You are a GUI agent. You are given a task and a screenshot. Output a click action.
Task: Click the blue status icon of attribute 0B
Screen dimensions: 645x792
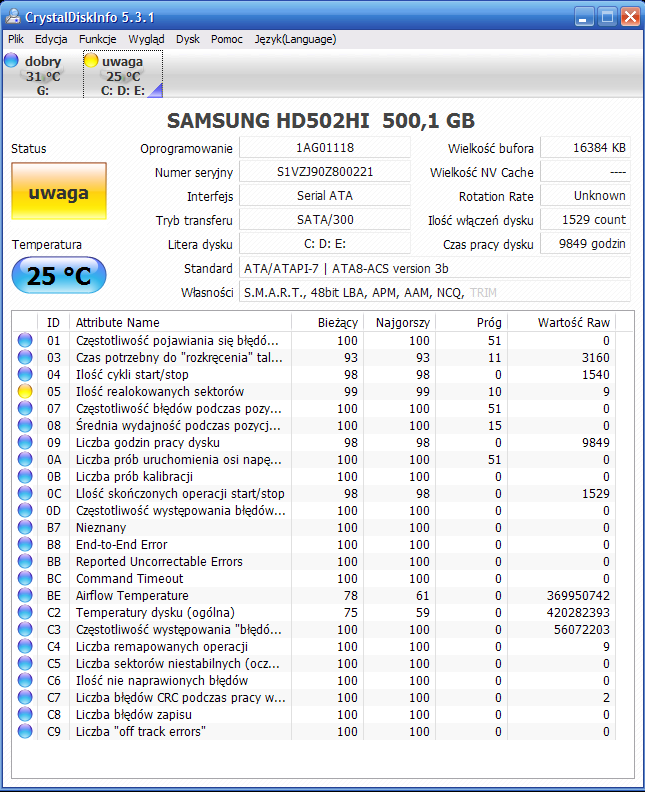tap(25, 476)
